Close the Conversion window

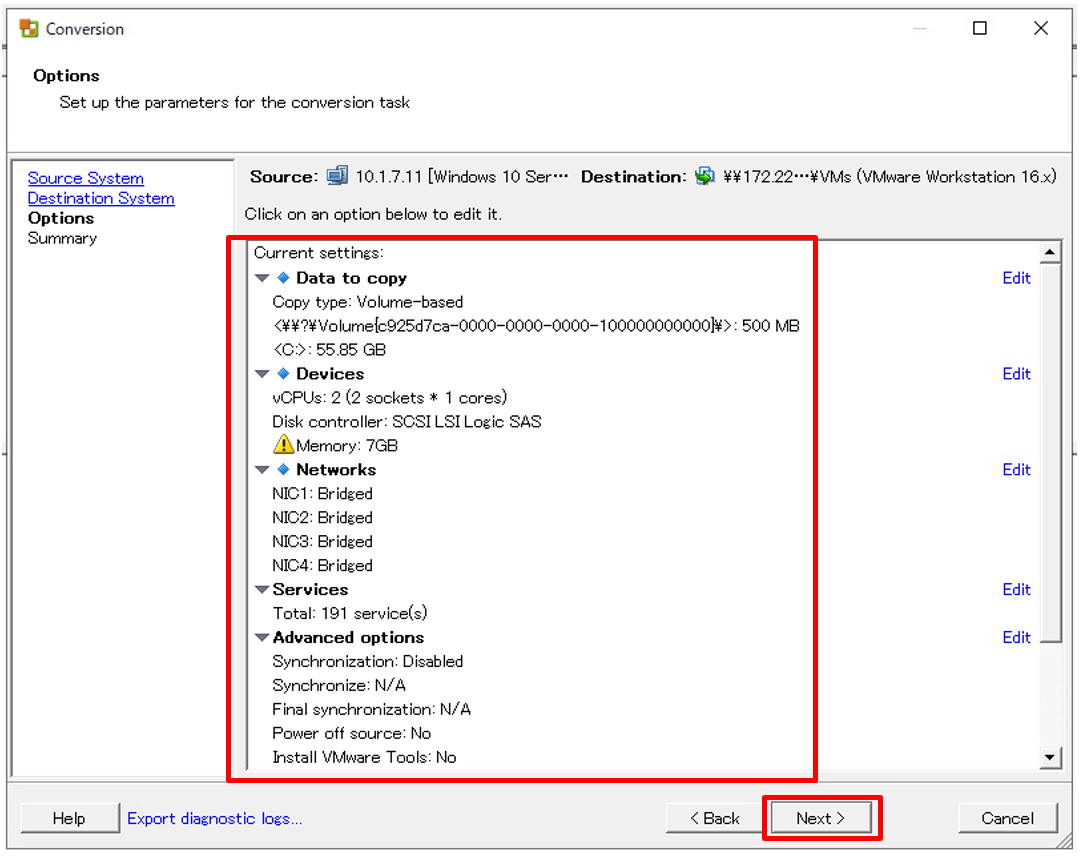(x=1041, y=28)
